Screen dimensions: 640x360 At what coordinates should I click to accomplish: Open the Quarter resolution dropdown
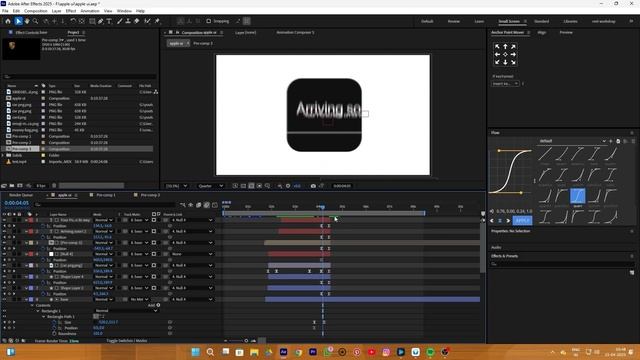210,186
